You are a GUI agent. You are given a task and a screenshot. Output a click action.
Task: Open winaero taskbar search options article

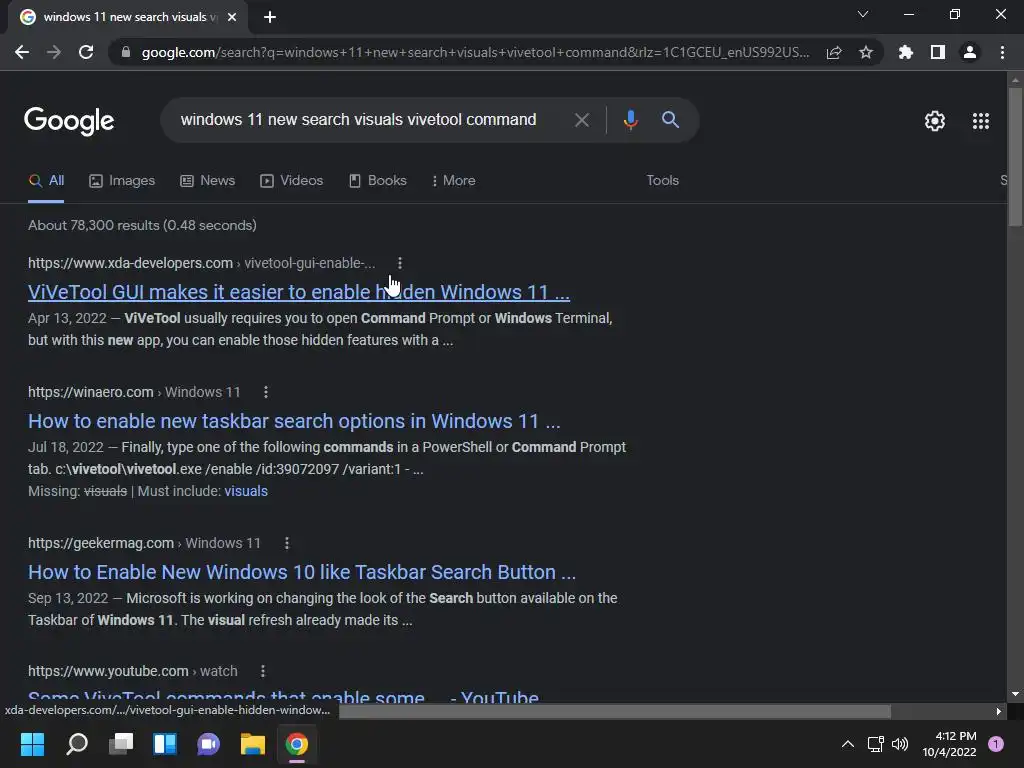294,421
